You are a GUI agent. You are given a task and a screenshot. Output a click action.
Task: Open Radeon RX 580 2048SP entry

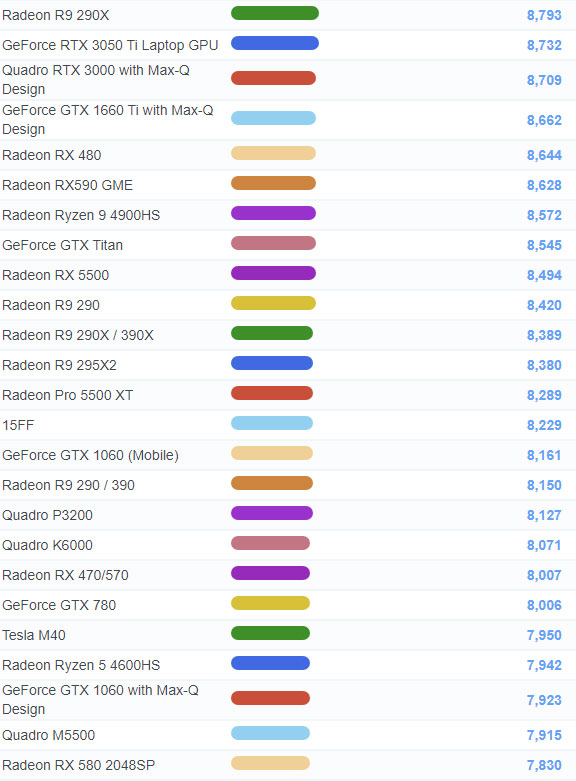click(78, 765)
